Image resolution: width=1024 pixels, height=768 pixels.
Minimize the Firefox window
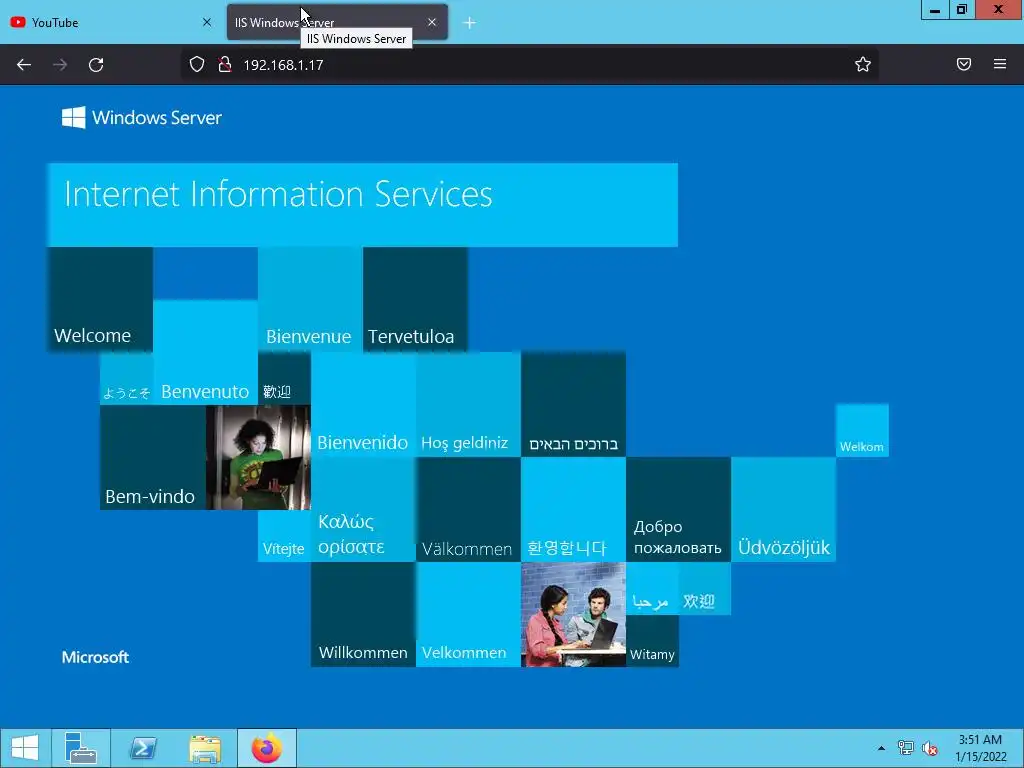(x=935, y=10)
